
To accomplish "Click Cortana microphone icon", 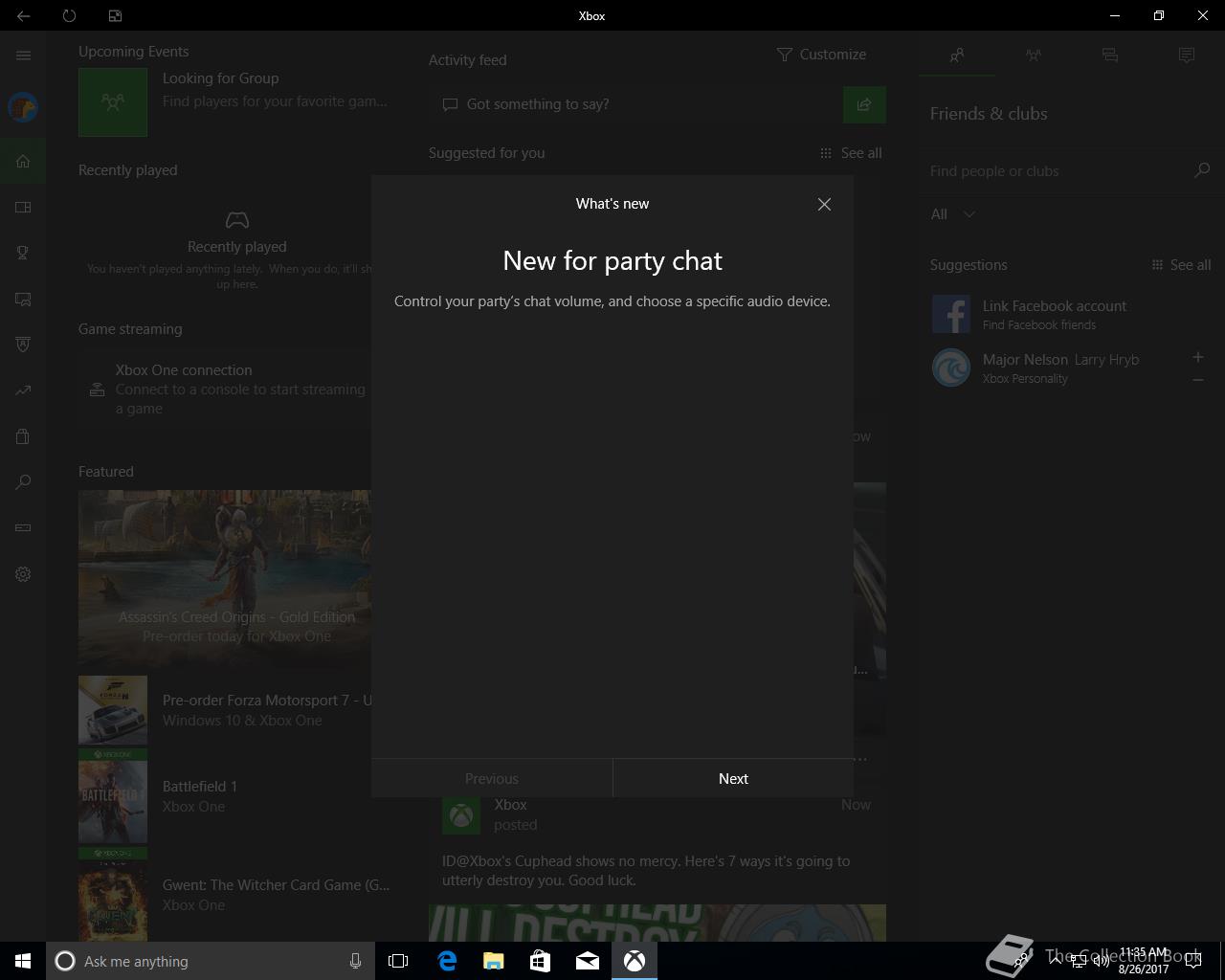I will click(355, 961).
